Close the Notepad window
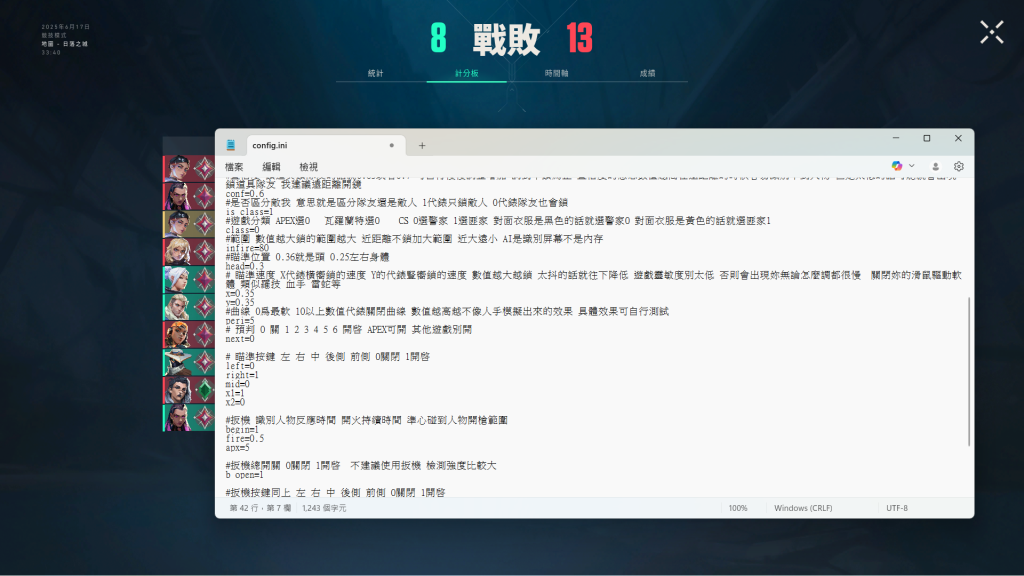Image resolution: width=1024 pixels, height=576 pixels. [x=958, y=138]
